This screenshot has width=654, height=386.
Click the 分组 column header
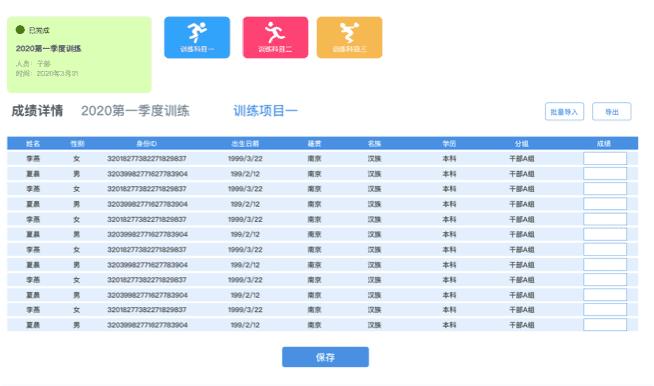[x=521, y=144]
